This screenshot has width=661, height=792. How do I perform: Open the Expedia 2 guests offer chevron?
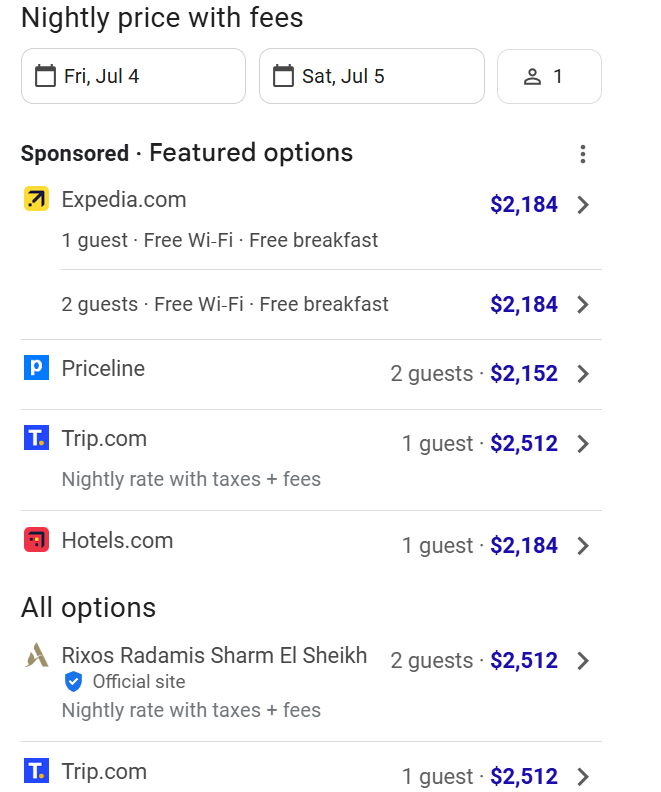point(584,305)
